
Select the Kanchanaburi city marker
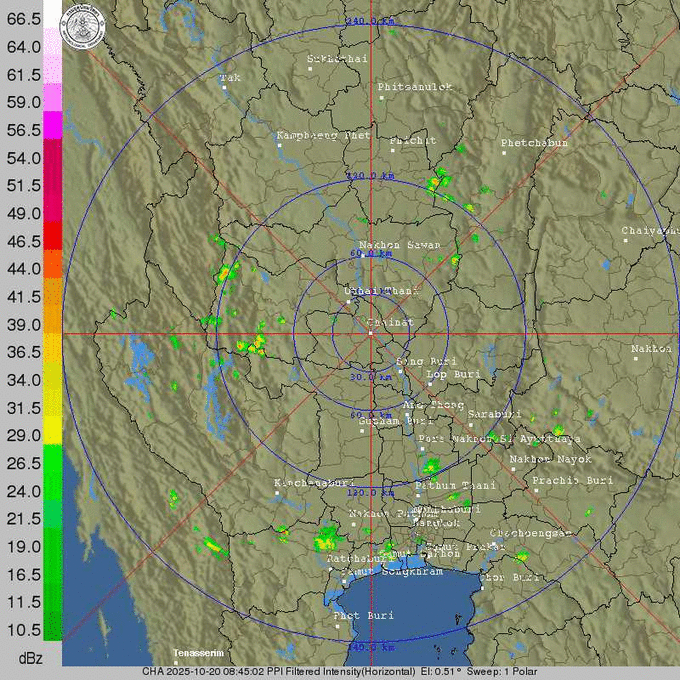point(277,494)
